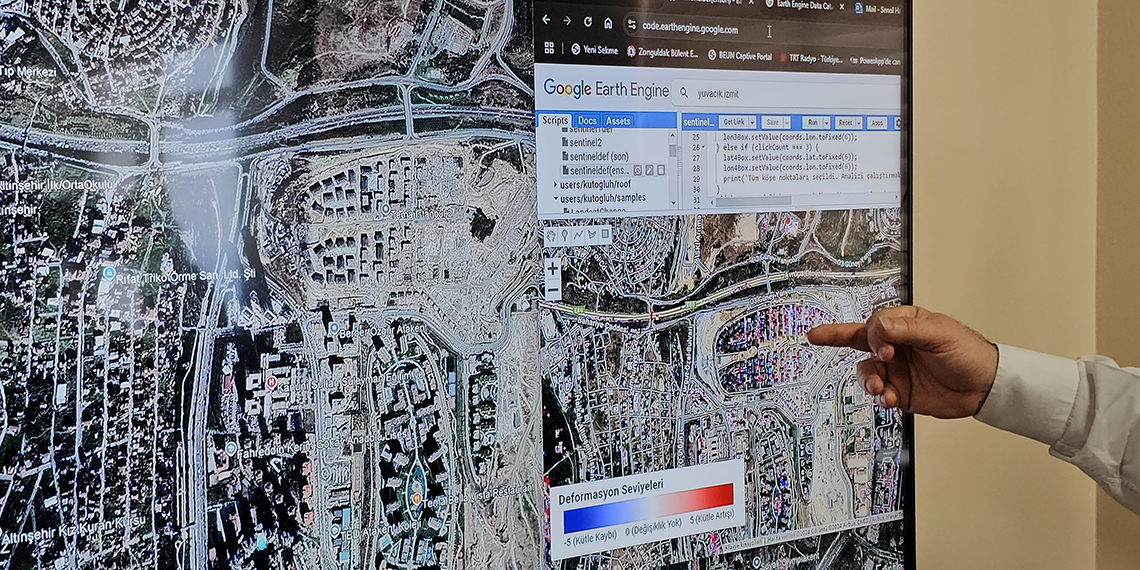Select the hand pan tool on map

tap(550, 235)
